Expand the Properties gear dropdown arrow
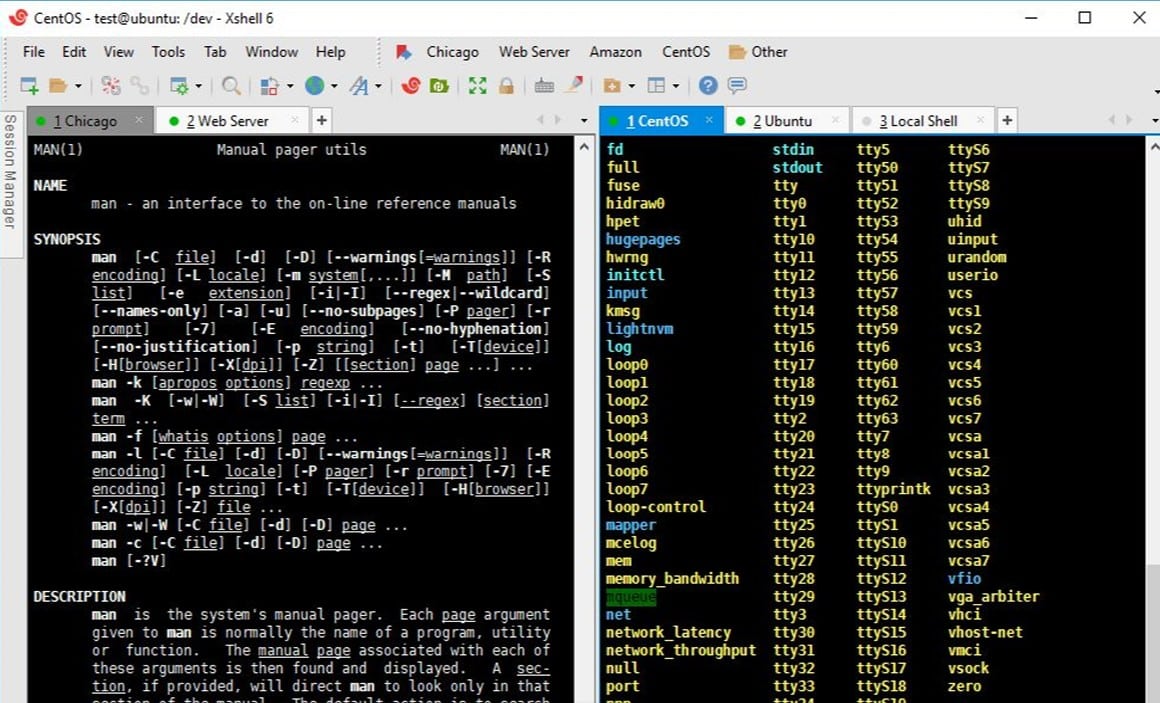This screenshot has width=1160, height=703. (x=198, y=87)
